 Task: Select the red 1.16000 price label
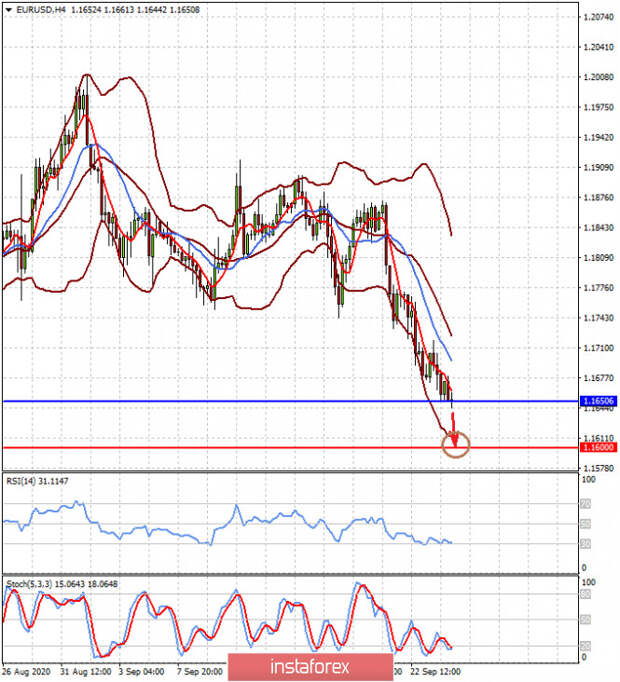[x=598, y=447]
